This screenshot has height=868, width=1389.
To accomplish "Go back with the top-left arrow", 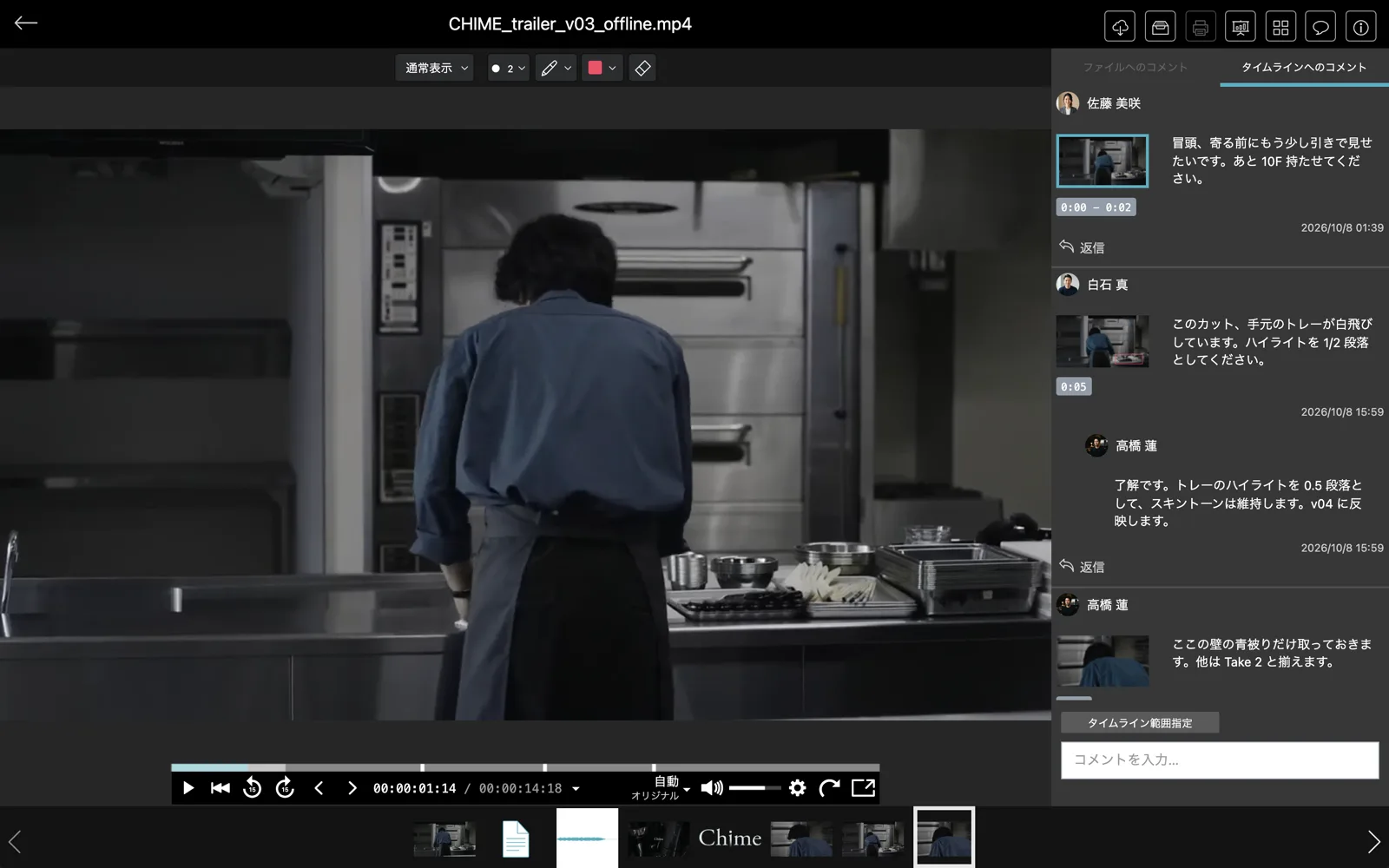I will 26,23.
